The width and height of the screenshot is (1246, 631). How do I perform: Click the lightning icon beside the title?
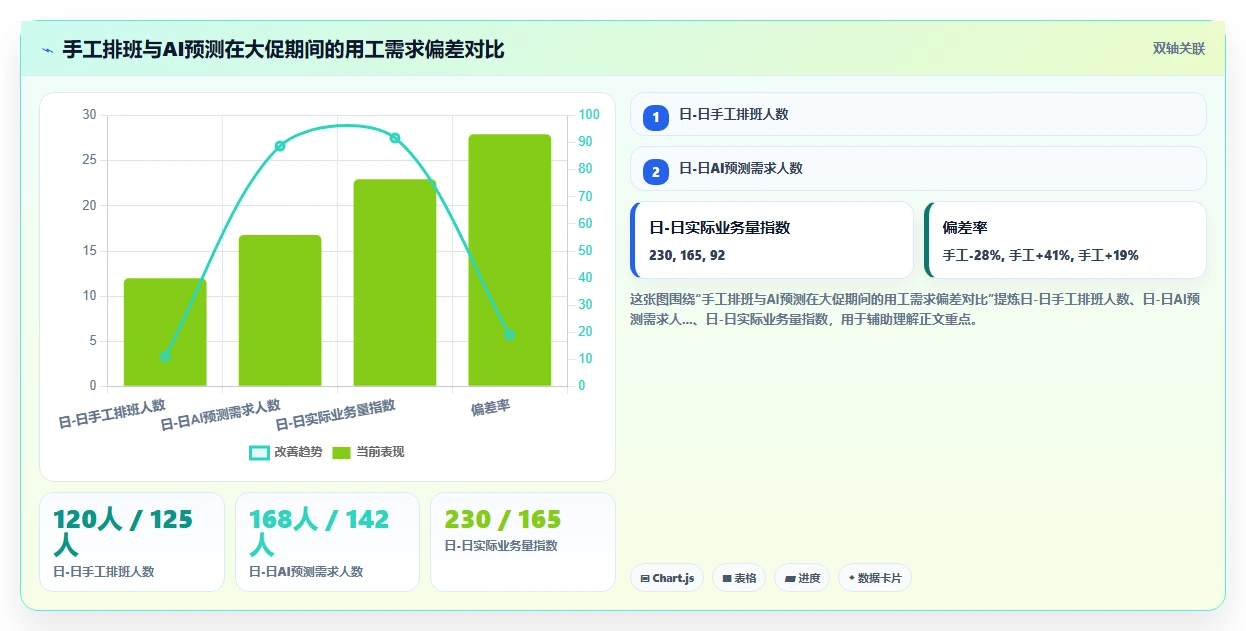[x=47, y=49]
